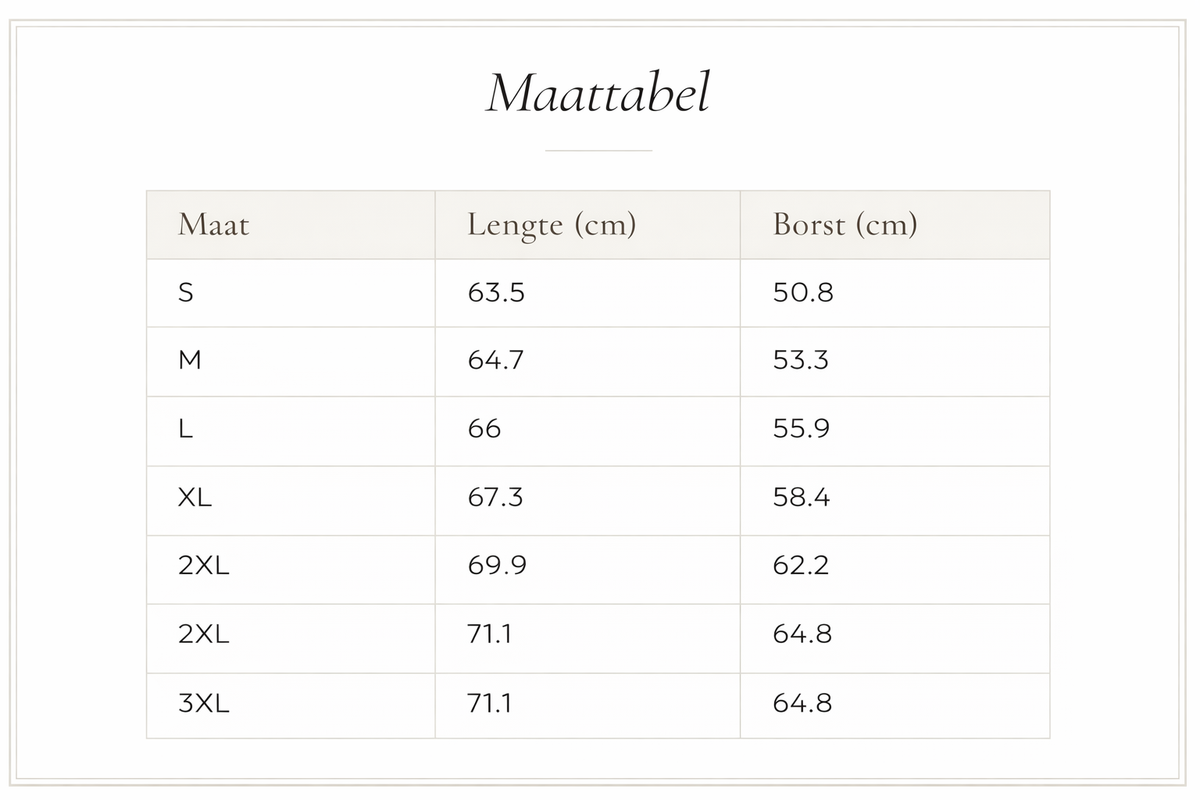The width and height of the screenshot is (1200, 800).
Task: Pick the 55.9 chest value
Action: pos(802,430)
